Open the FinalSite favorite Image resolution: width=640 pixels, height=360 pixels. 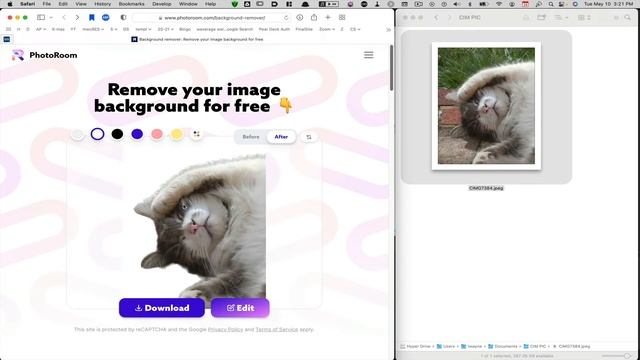tap(304, 29)
